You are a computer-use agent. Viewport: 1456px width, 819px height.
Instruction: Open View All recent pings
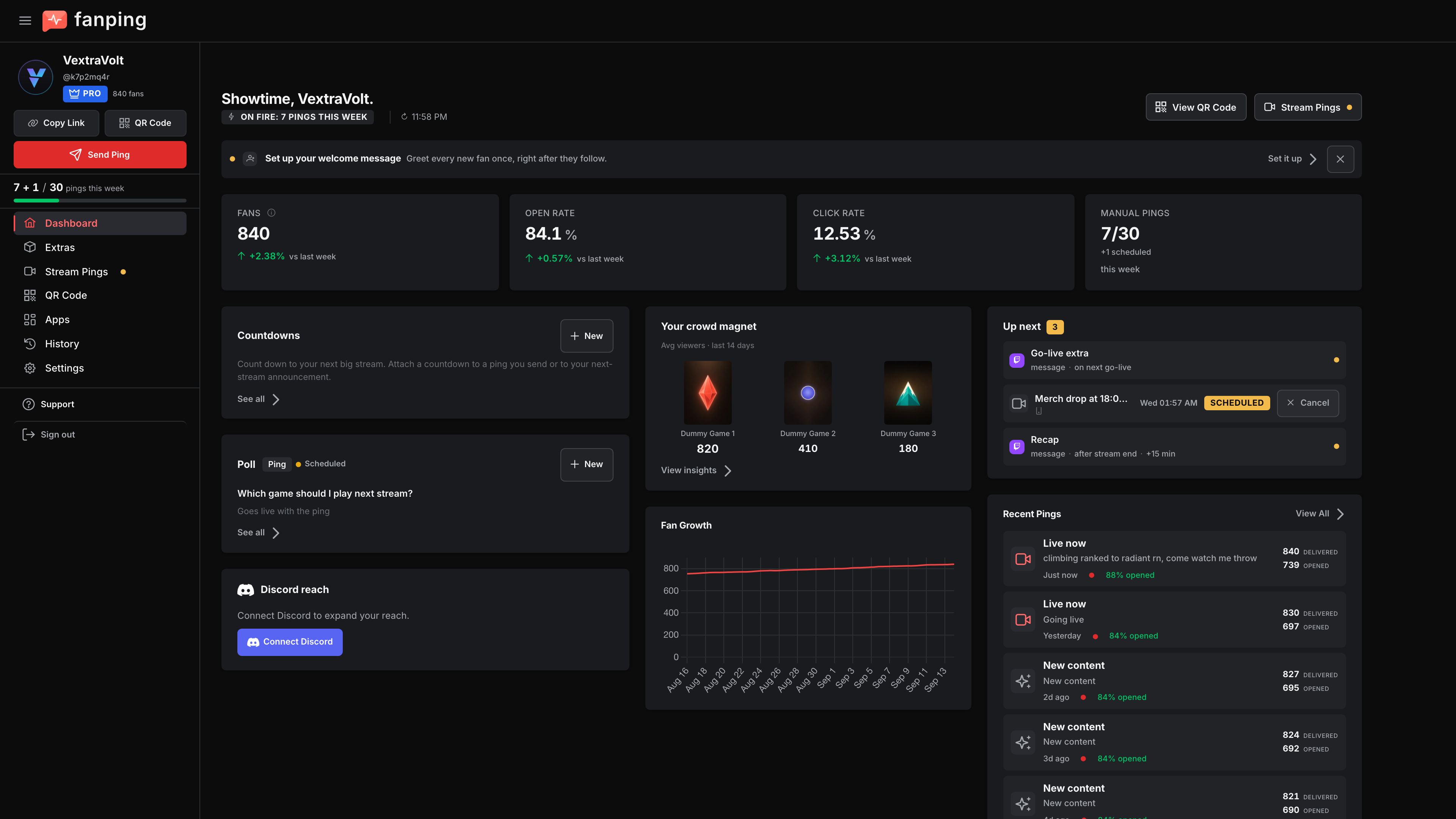point(1320,514)
